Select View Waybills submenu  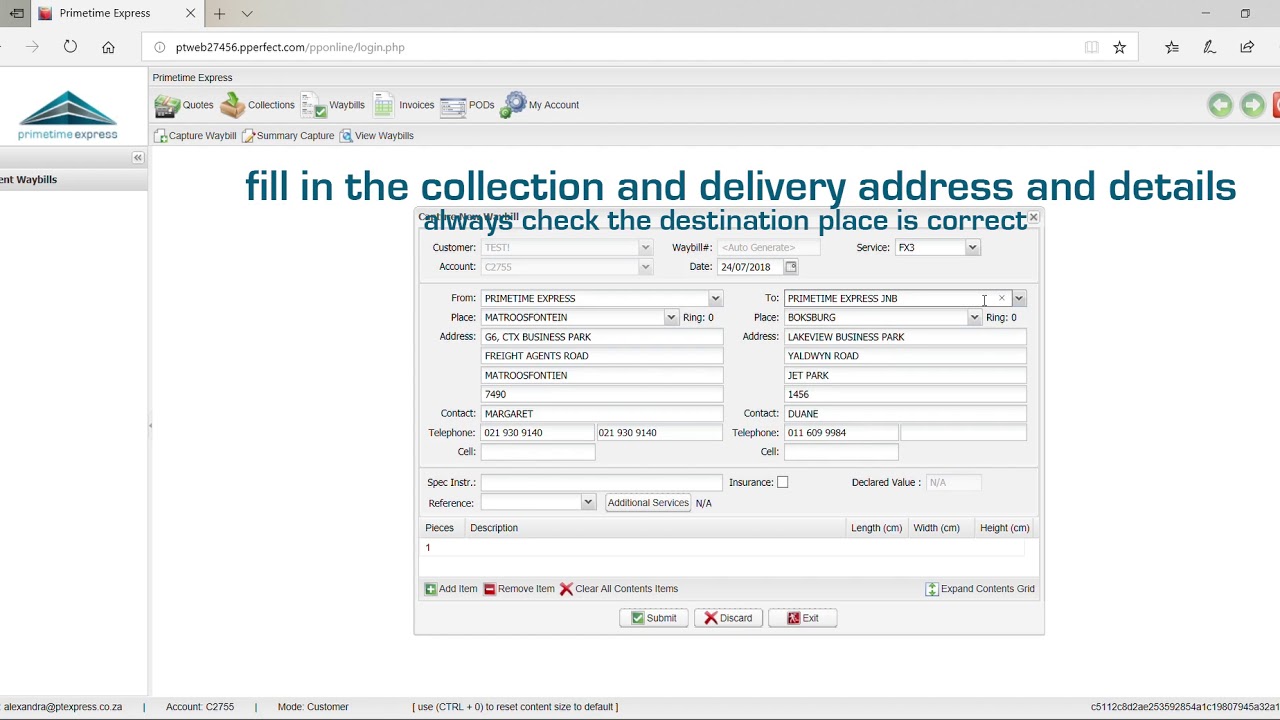376,136
